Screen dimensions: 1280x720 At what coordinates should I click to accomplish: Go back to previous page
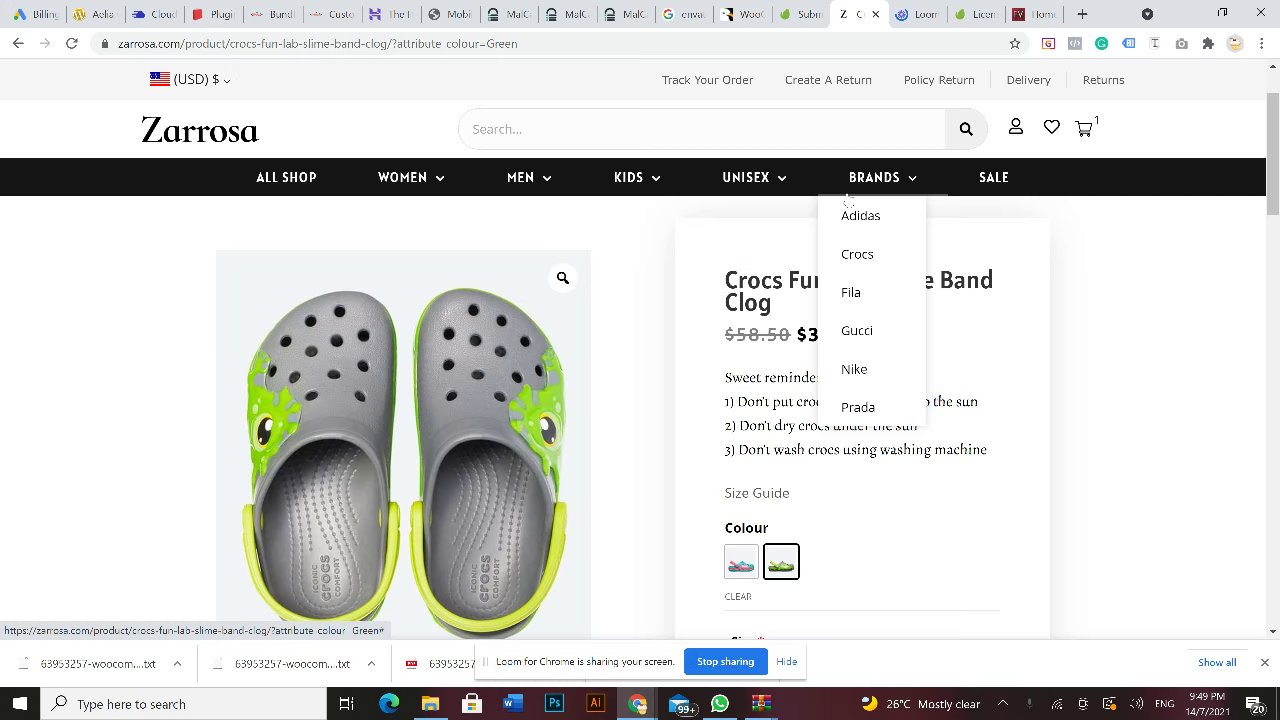pyautogui.click(x=18, y=43)
